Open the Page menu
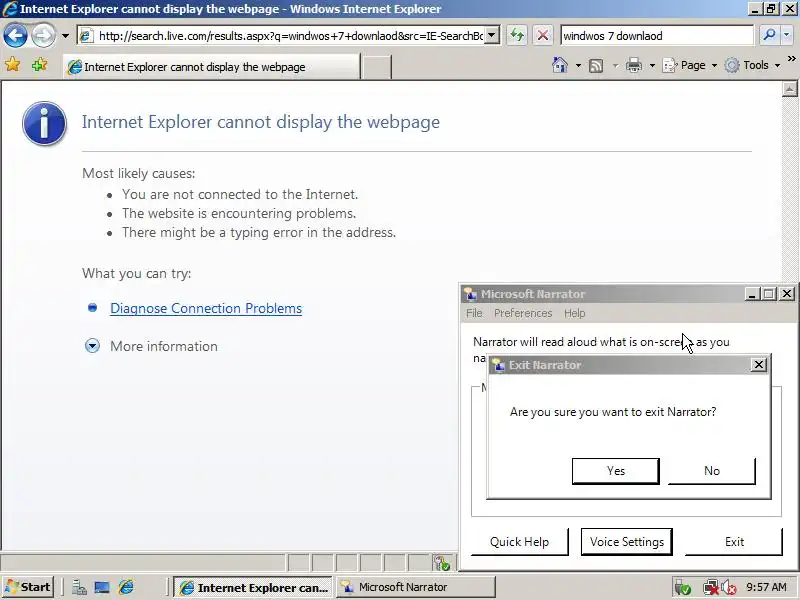Image resolution: width=800 pixels, height=600 pixels. 689,65
